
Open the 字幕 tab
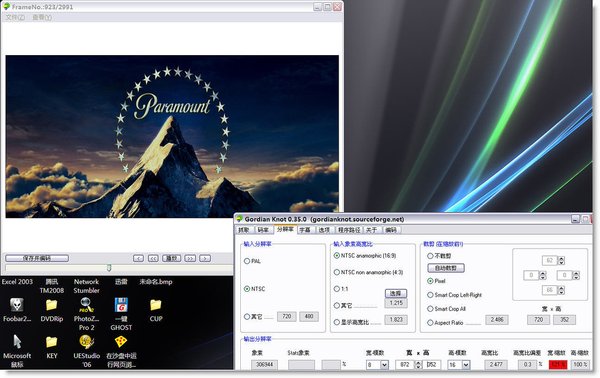tap(305, 230)
